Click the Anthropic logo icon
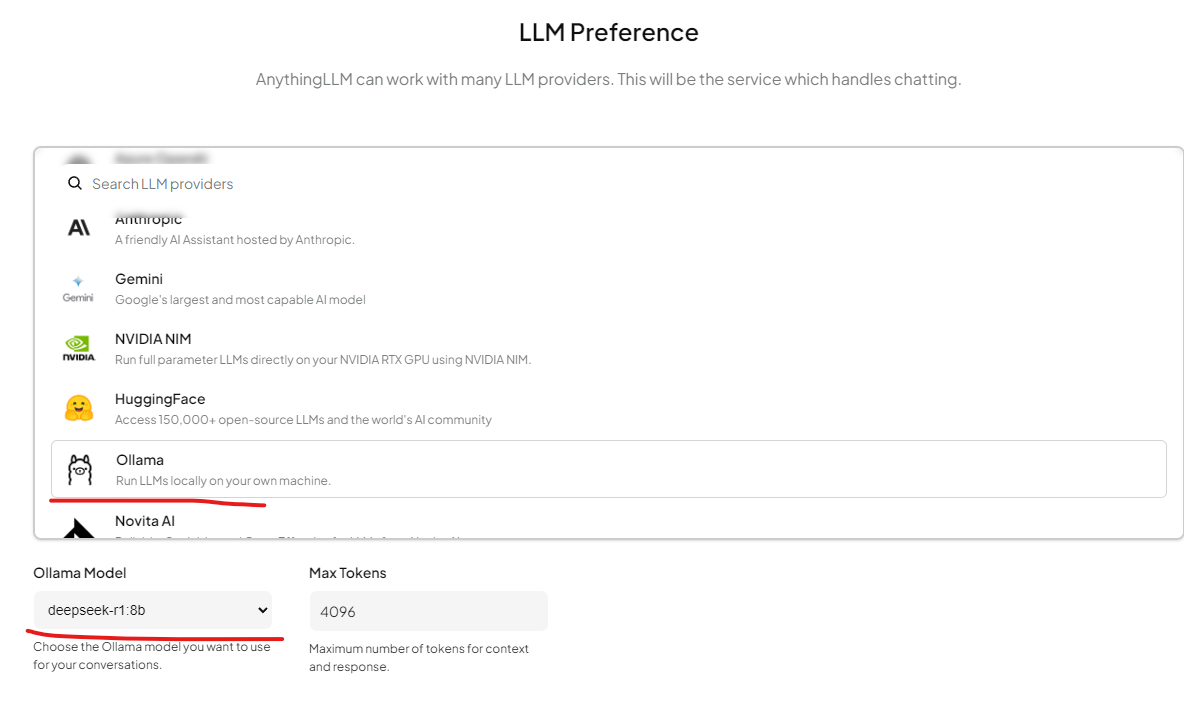 79,228
